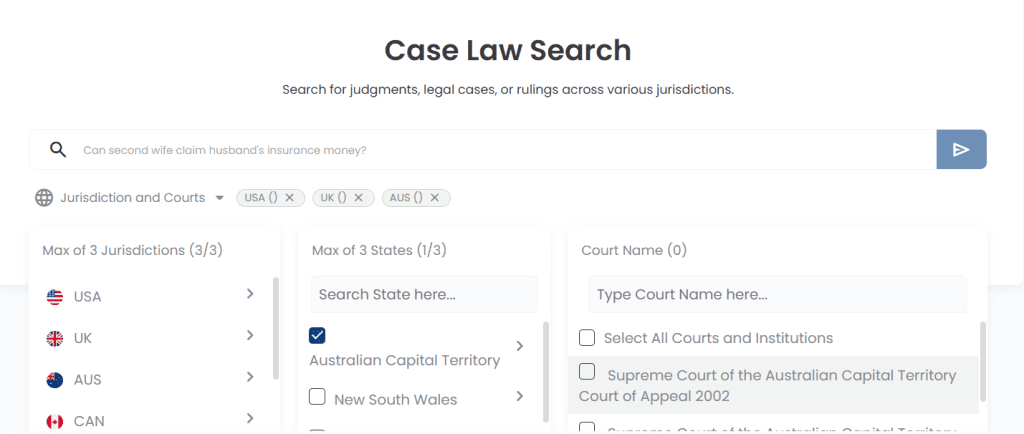
Task: Click the Search State here field
Action: (x=424, y=294)
